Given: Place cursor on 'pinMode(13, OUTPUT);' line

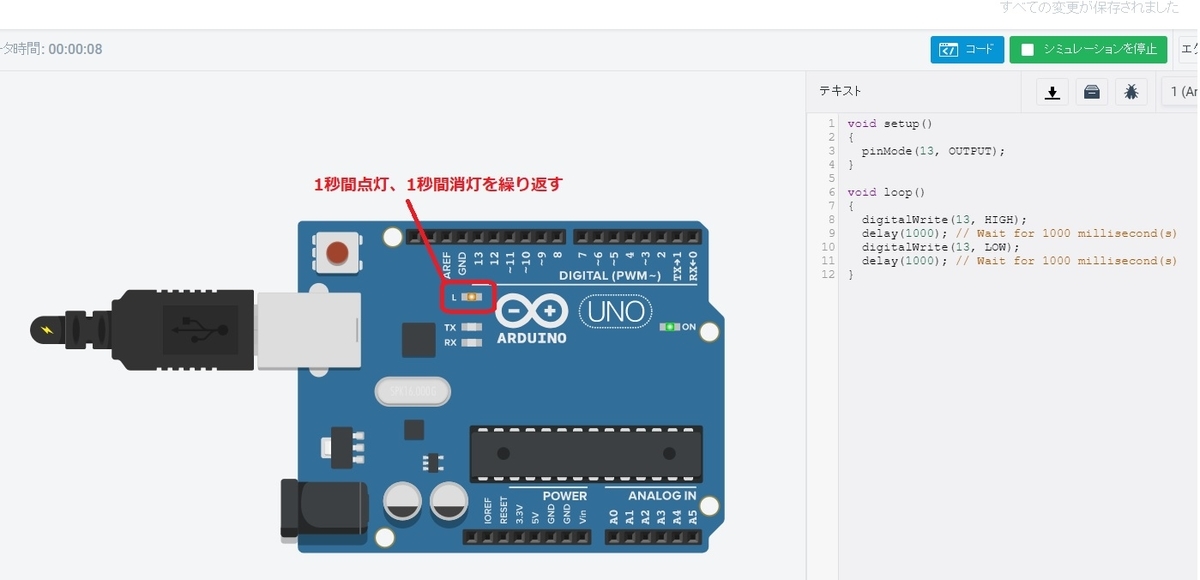Looking at the screenshot, I should [932, 151].
